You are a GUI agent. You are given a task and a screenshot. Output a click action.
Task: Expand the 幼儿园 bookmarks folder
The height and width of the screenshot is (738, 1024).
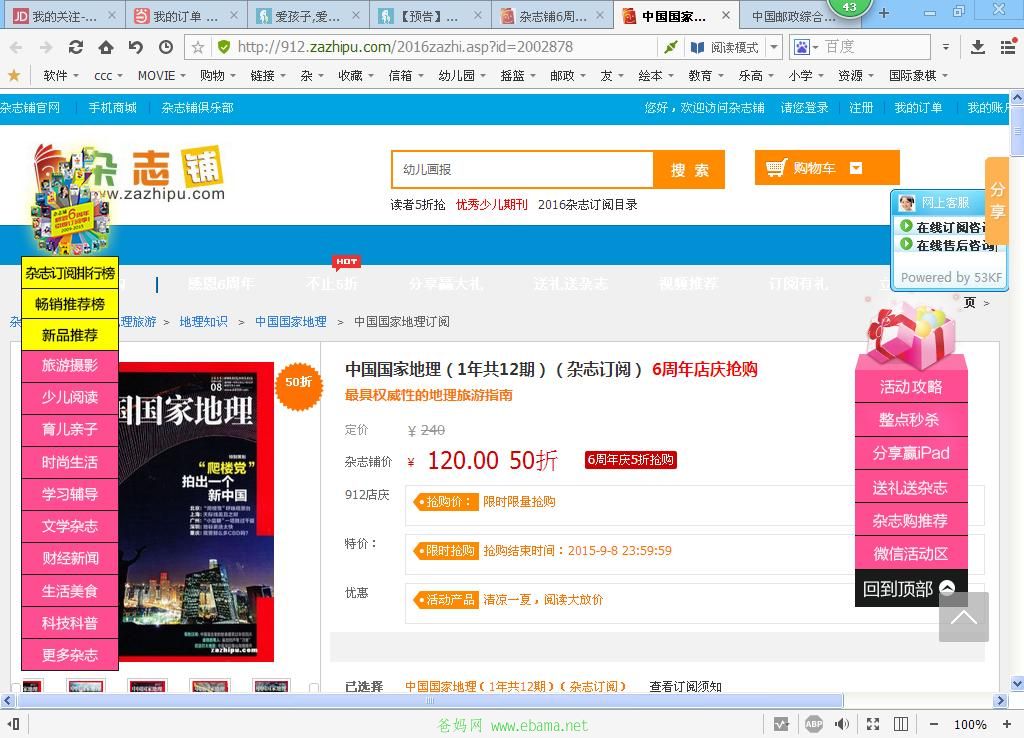point(462,76)
